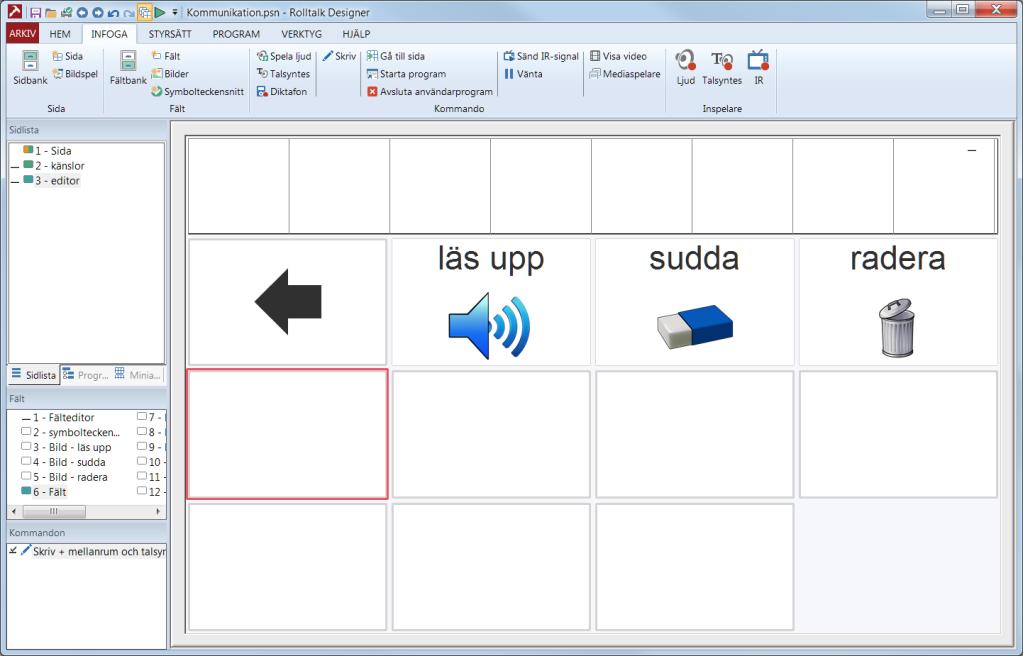This screenshot has height=656, width=1023.
Task: Select the INFOGA ribbon tab
Action: click(x=109, y=34)
